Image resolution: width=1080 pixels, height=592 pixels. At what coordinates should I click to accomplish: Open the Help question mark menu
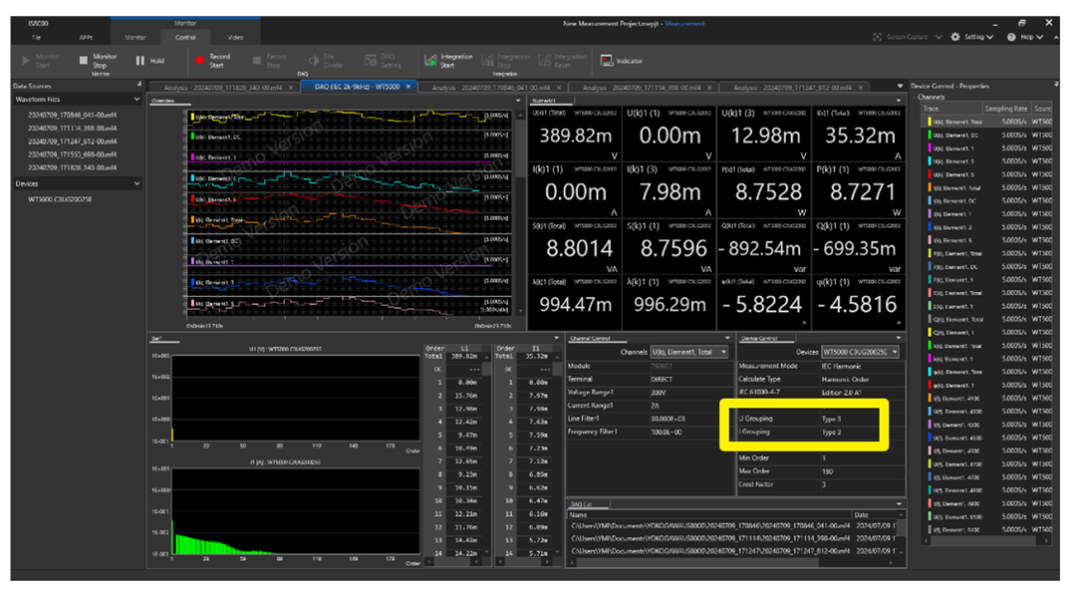pos(1024,37)
